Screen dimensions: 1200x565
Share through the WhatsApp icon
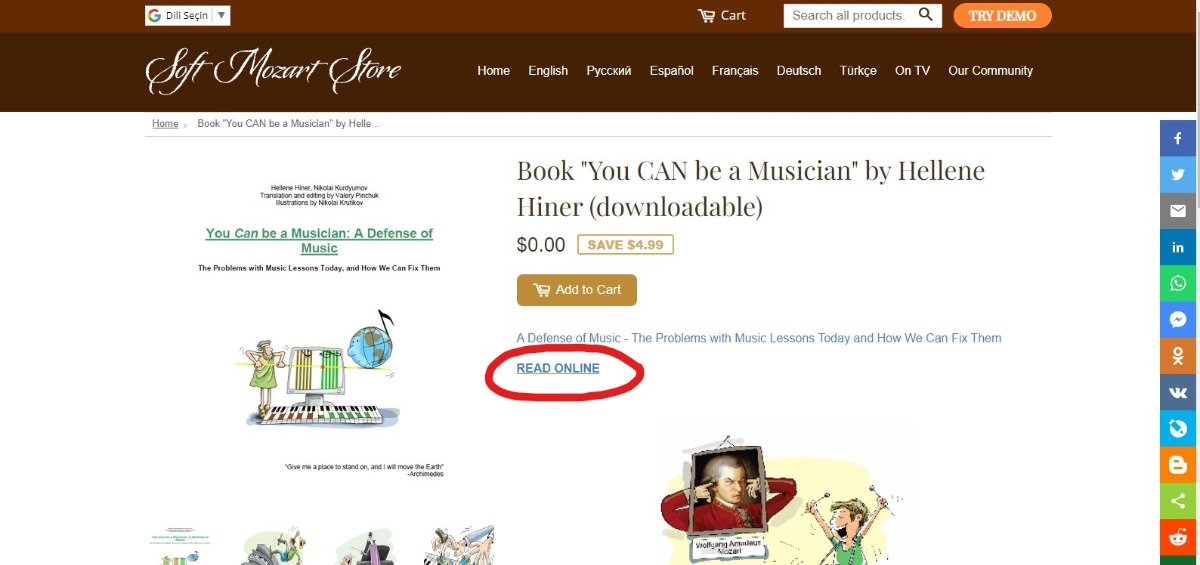pyautogui.click(x=1178, y=283)
